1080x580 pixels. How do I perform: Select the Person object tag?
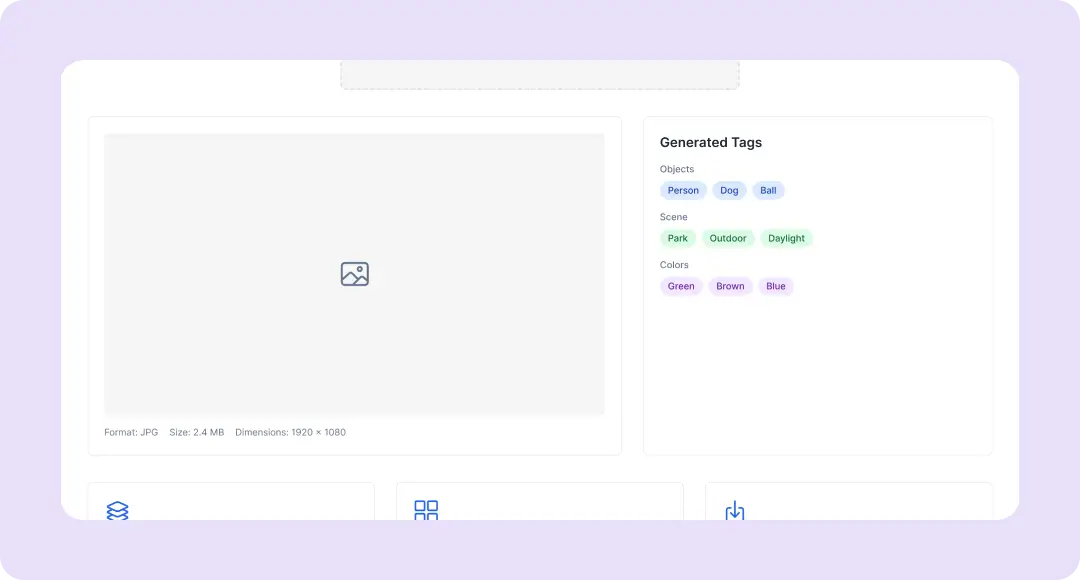tap(683, 190)
